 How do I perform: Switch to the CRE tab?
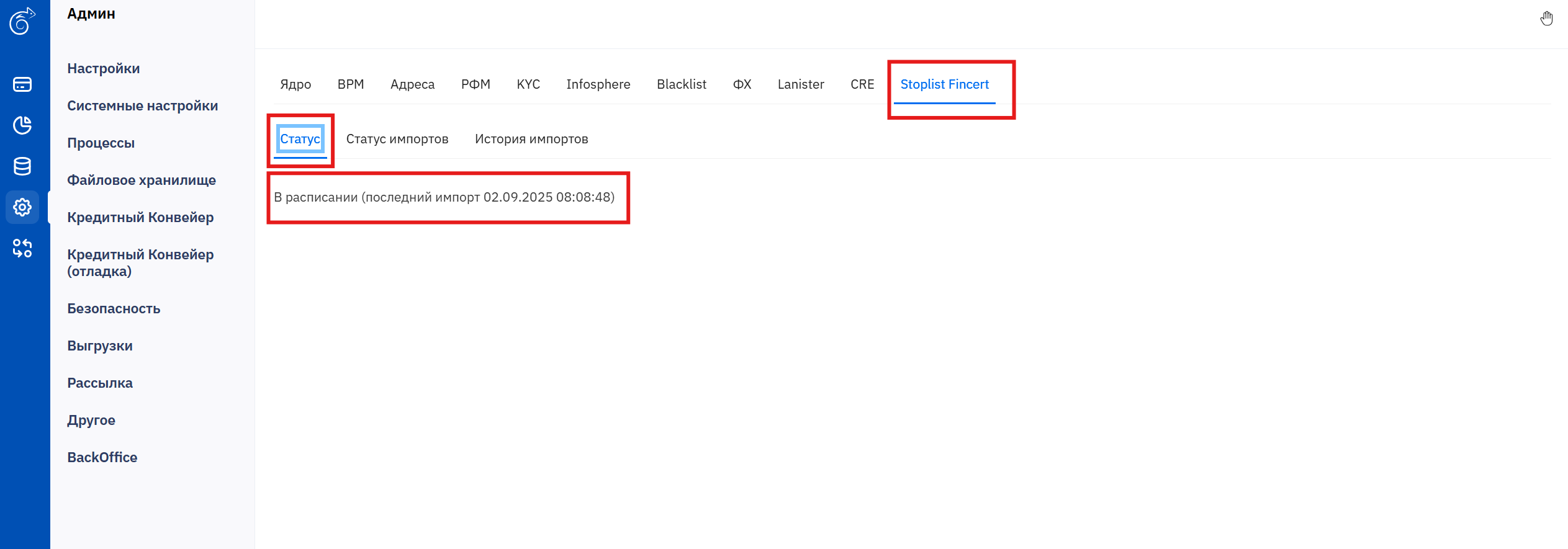click(x=862, y=84)
